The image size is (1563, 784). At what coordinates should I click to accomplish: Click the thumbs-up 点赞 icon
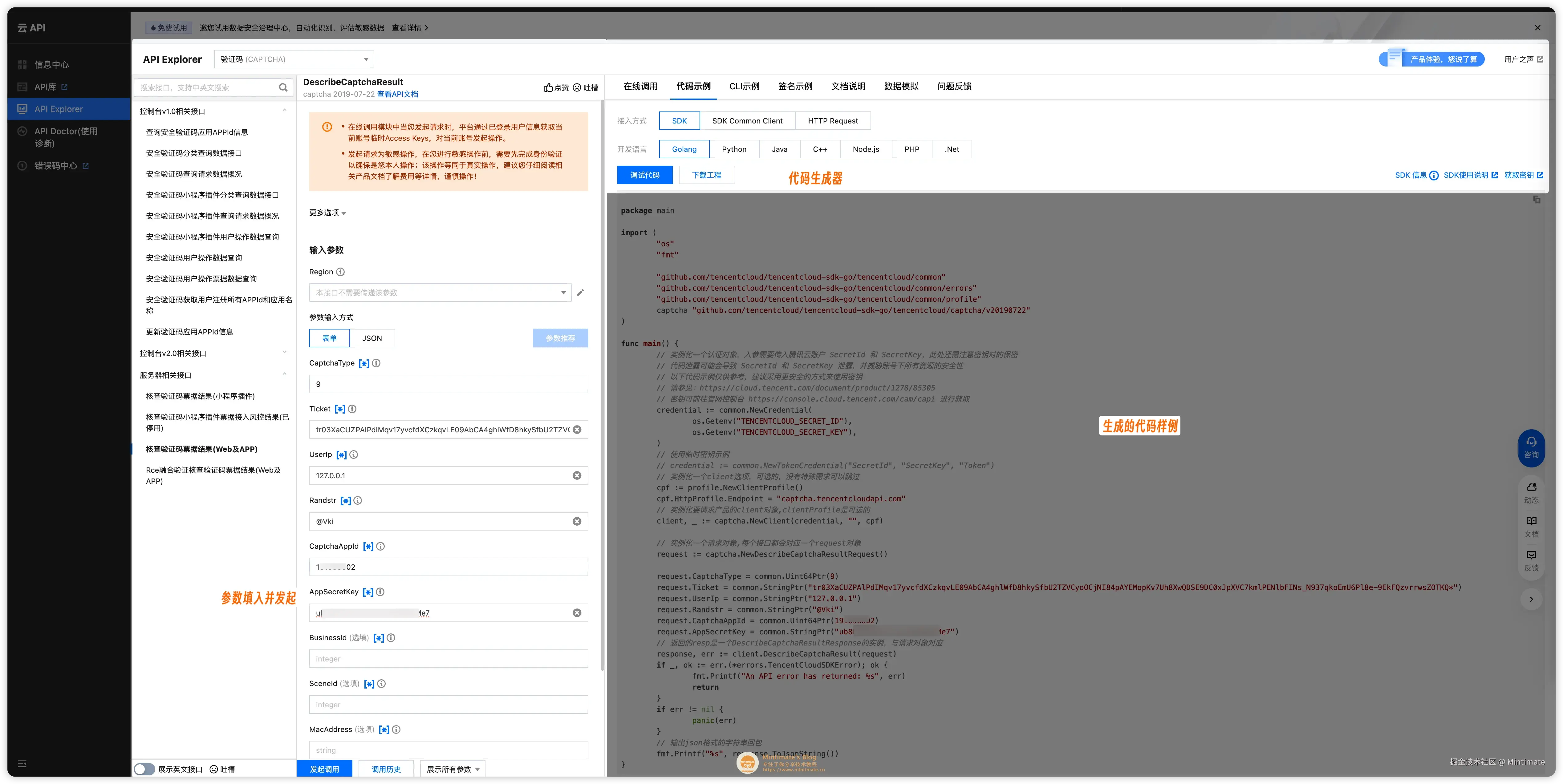click(x=549, y=87)
